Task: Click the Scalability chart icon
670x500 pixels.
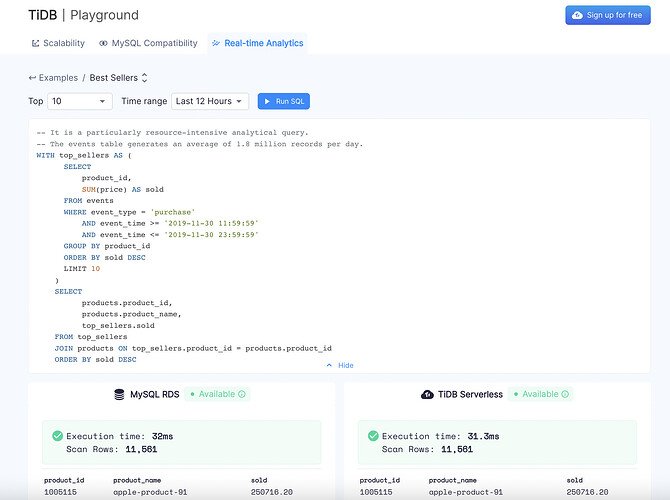Action: 35,43
